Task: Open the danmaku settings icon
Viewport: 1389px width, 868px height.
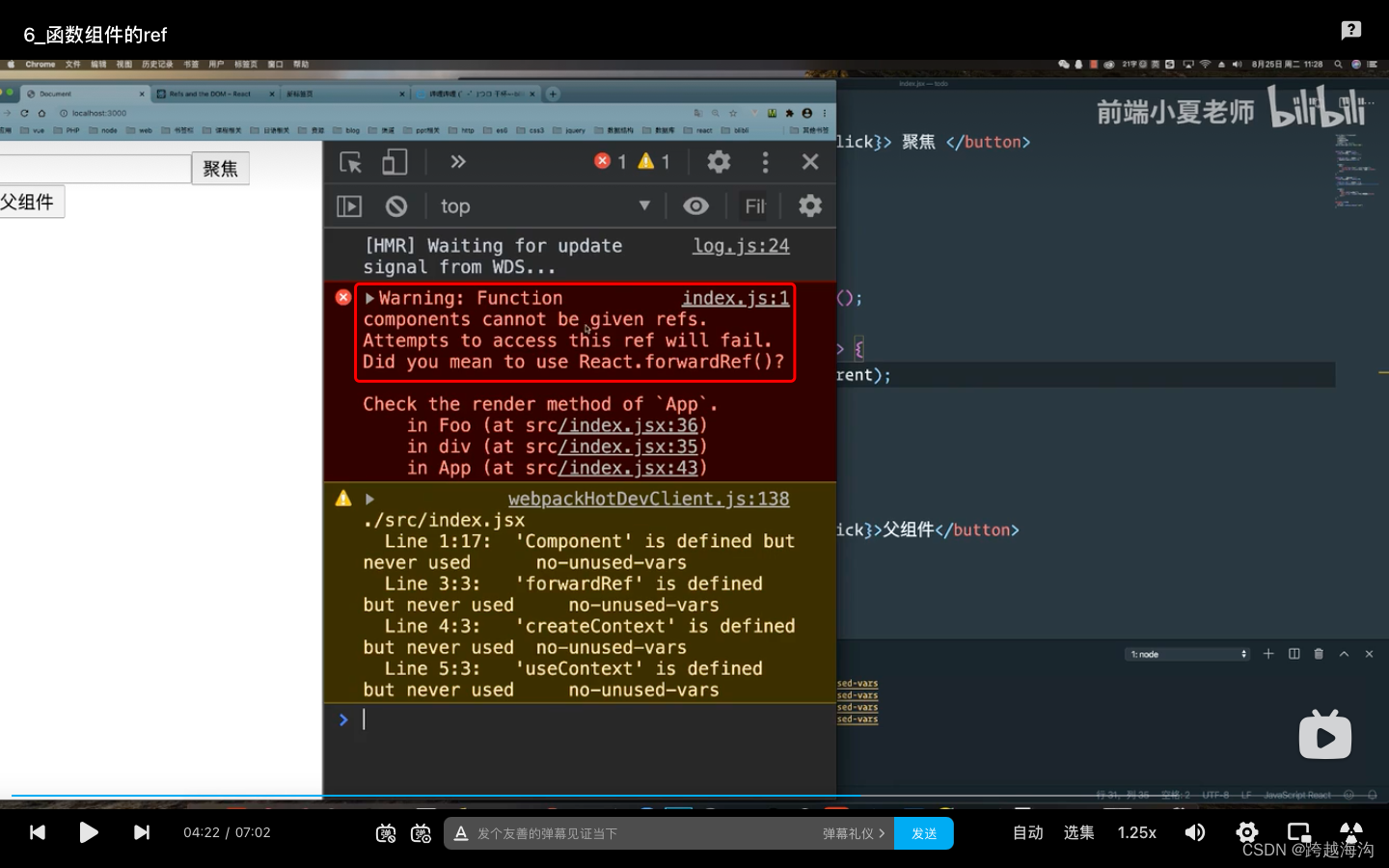Action: [x=421, y=833]
